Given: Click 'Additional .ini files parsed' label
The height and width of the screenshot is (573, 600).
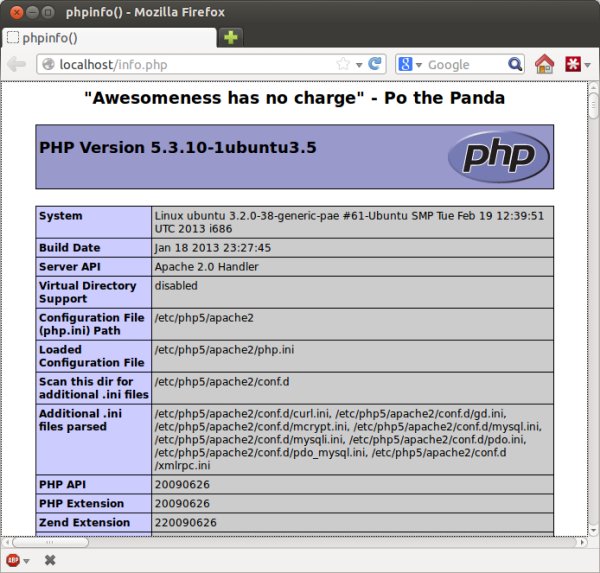Looking at the screenshot, I should coord(80,420).
